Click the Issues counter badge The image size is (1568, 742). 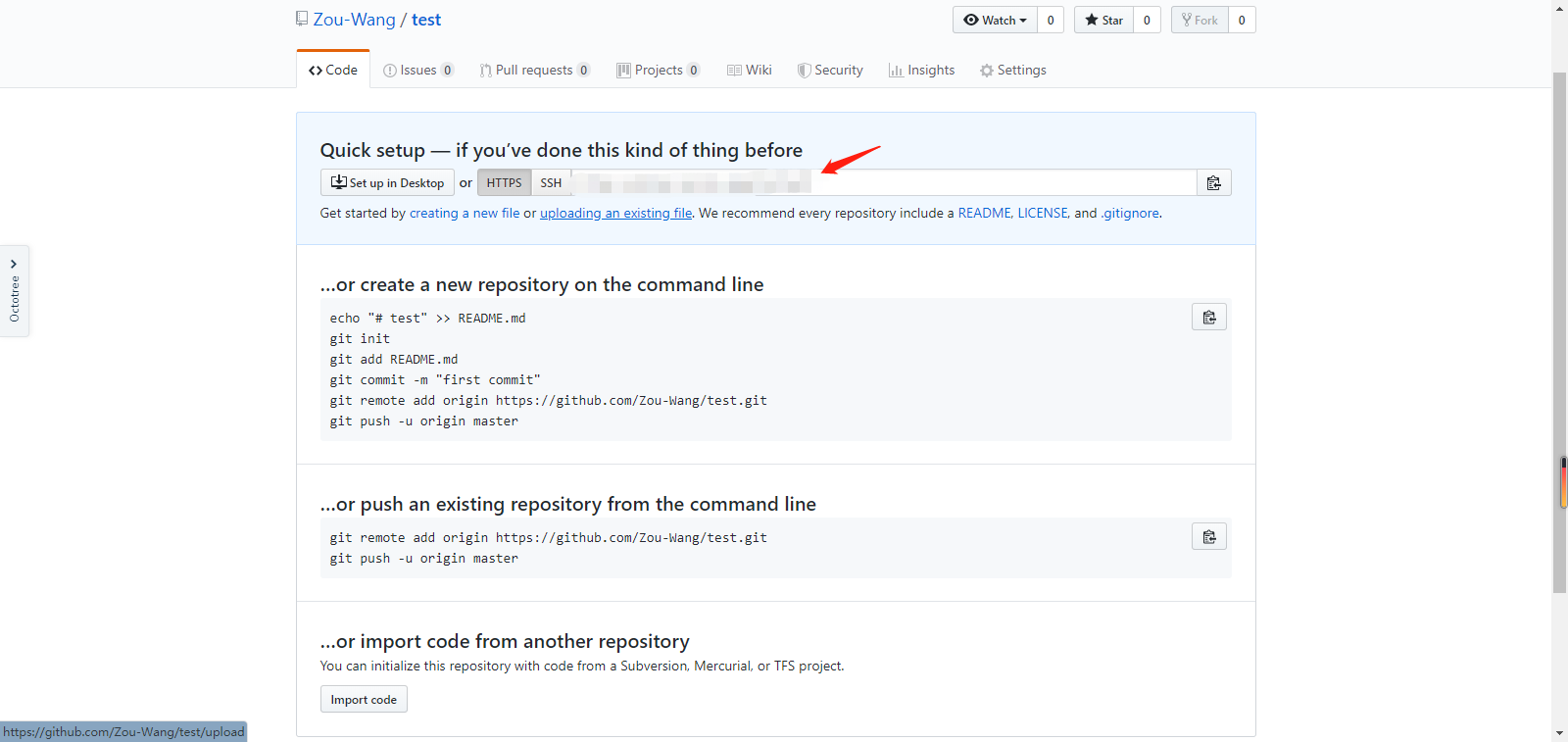pyautogui.click(x=447, y=70)
